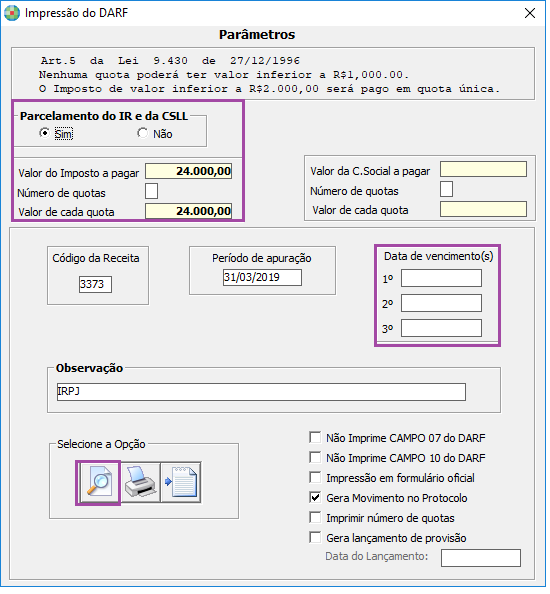Click the 'Data de vencimento(s)' label
This screenshot has width=550, height=594.
click(x=439, y=256)
